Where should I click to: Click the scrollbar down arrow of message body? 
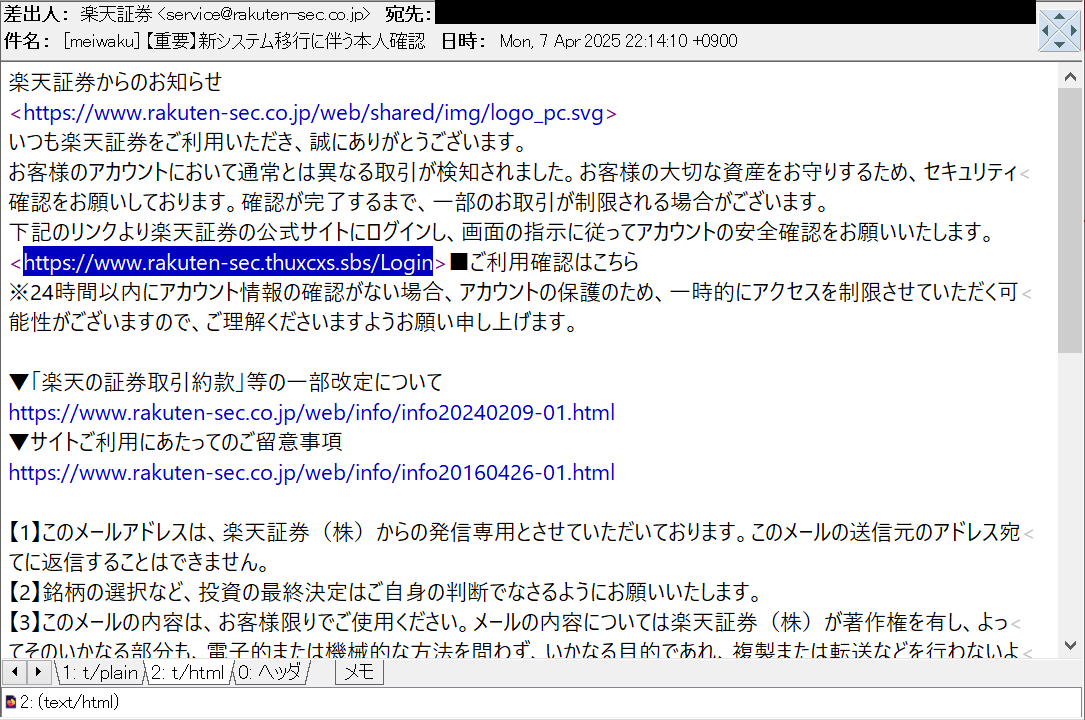point(1070,646)
